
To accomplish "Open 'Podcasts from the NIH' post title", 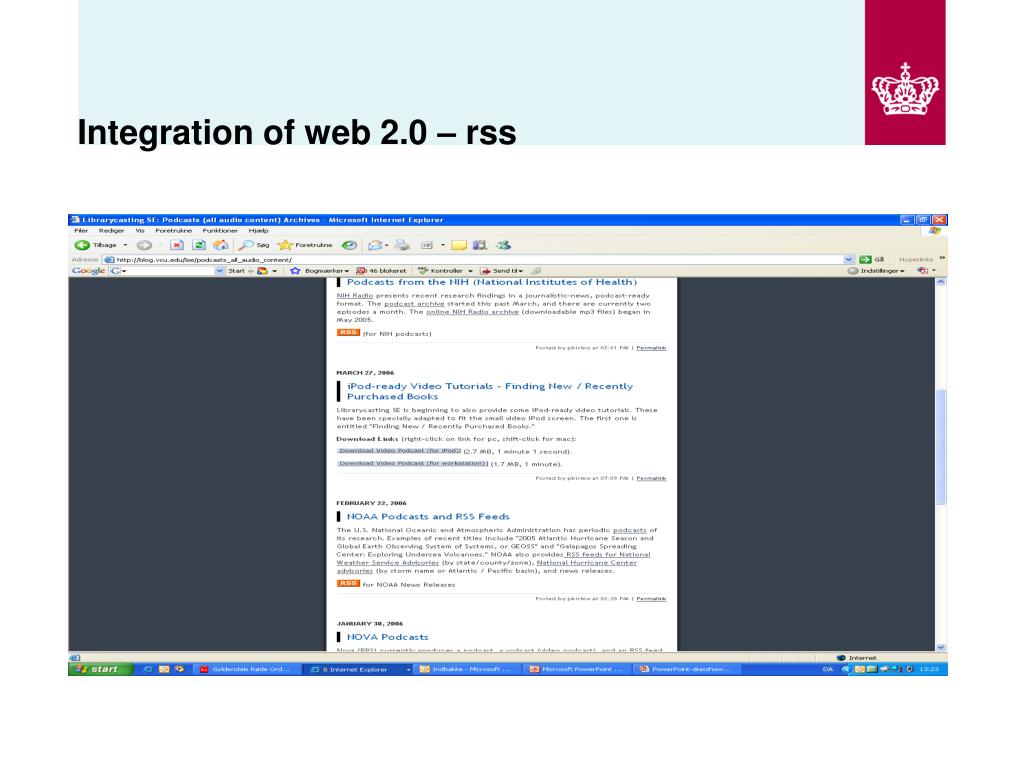I will 492,282.
